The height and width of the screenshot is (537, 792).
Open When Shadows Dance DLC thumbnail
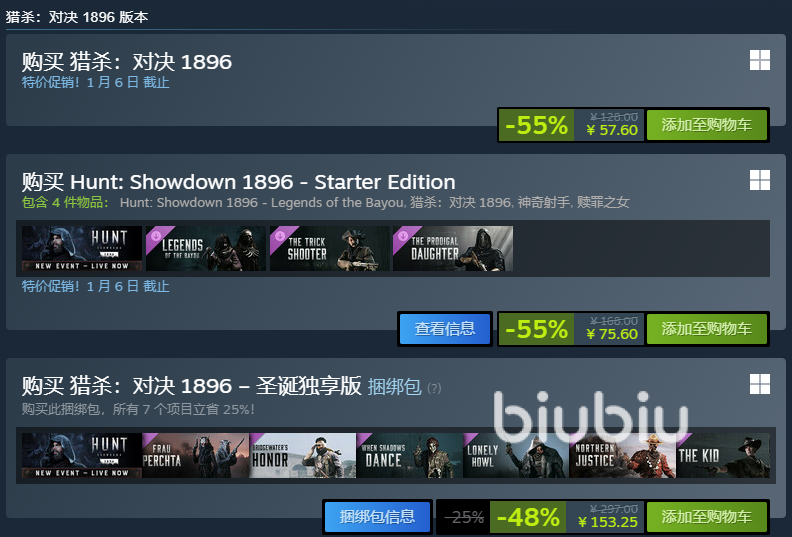[x=410, y=455]
